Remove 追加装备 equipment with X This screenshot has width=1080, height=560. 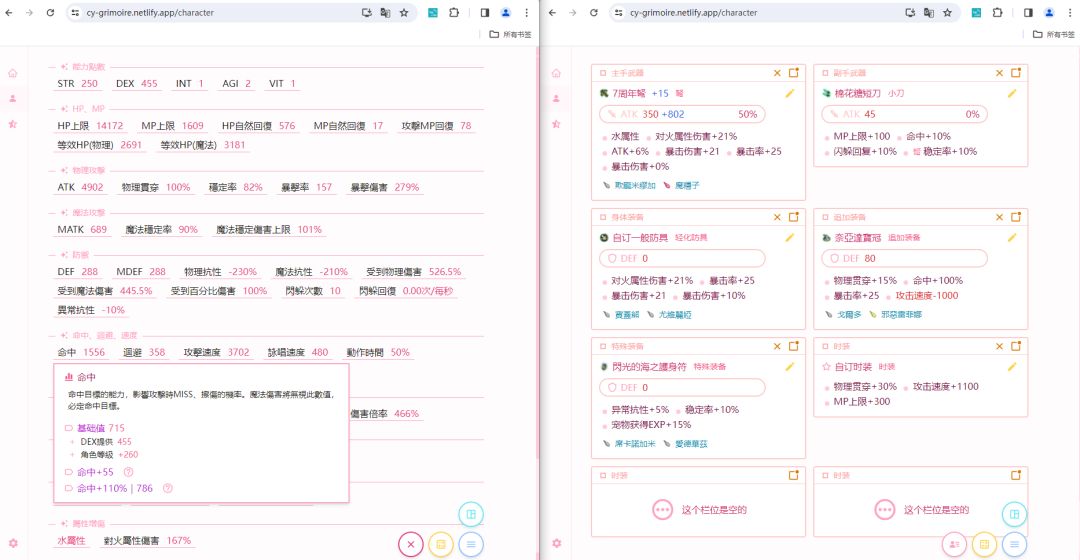pyautogui.click(x=999, y=217)
